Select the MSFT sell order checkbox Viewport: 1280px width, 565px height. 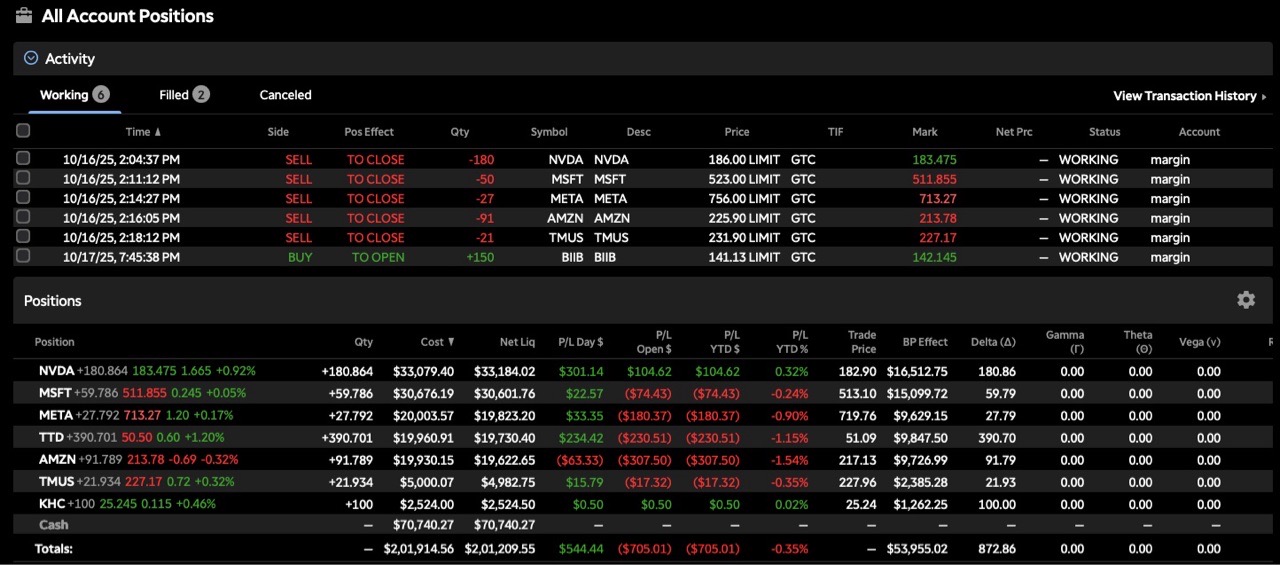pos(23,178)
